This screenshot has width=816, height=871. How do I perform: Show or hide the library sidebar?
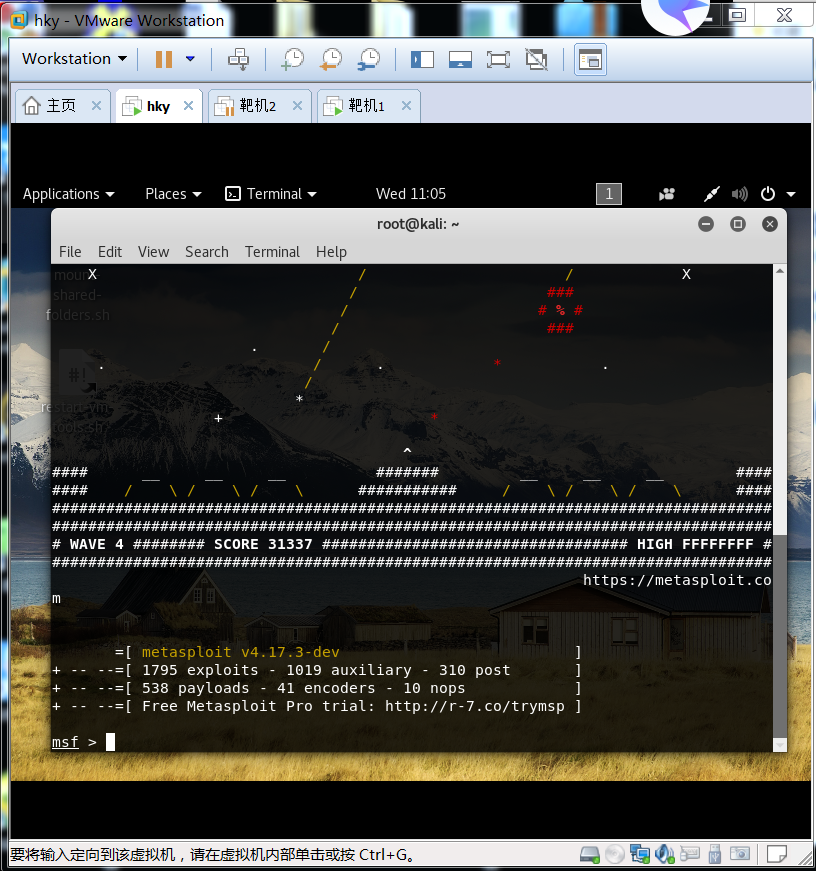click(x=422, y=59)
